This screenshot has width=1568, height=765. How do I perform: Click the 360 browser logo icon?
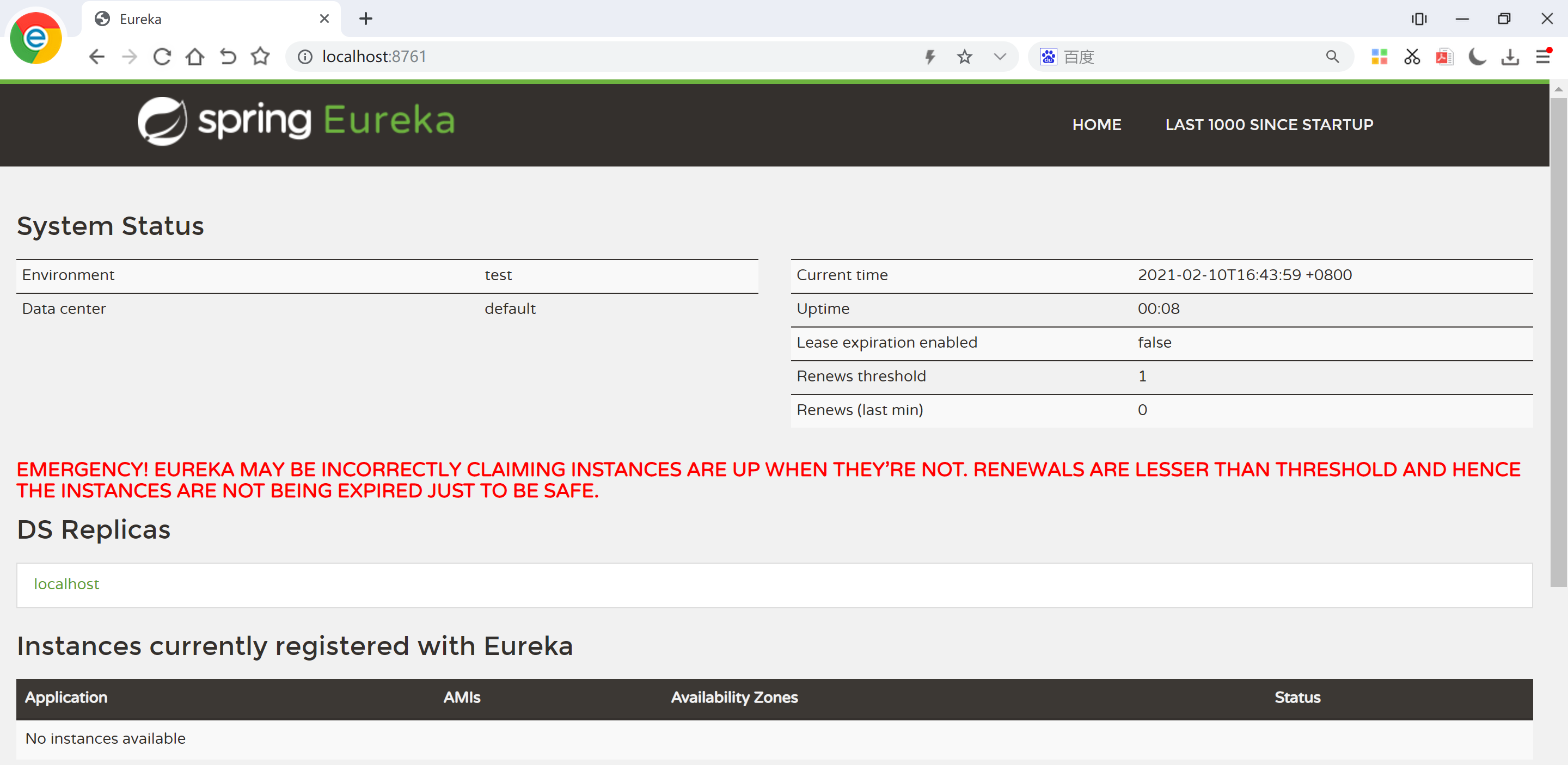36,38
